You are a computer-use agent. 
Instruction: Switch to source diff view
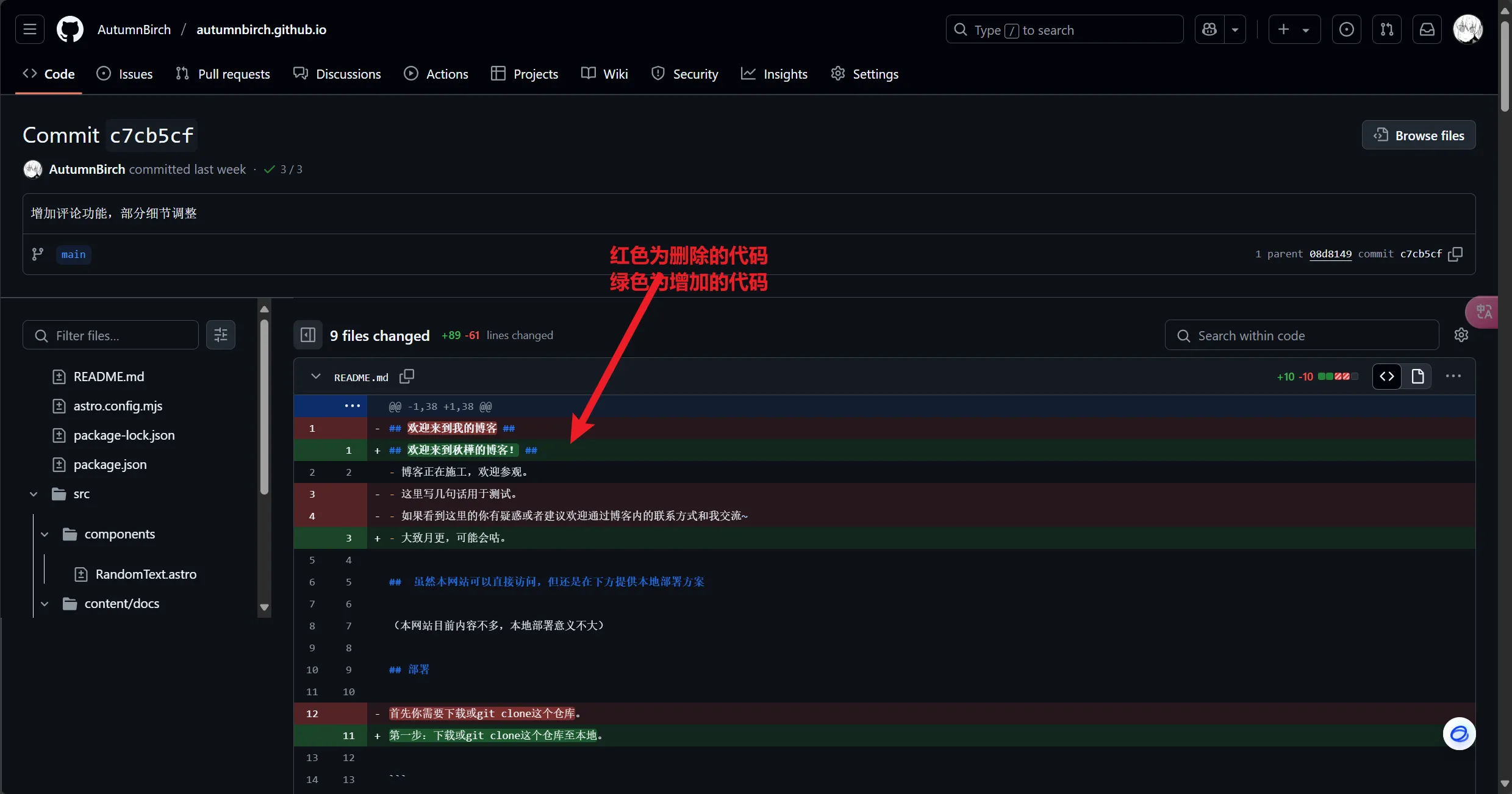click(x=1387, y=376)
